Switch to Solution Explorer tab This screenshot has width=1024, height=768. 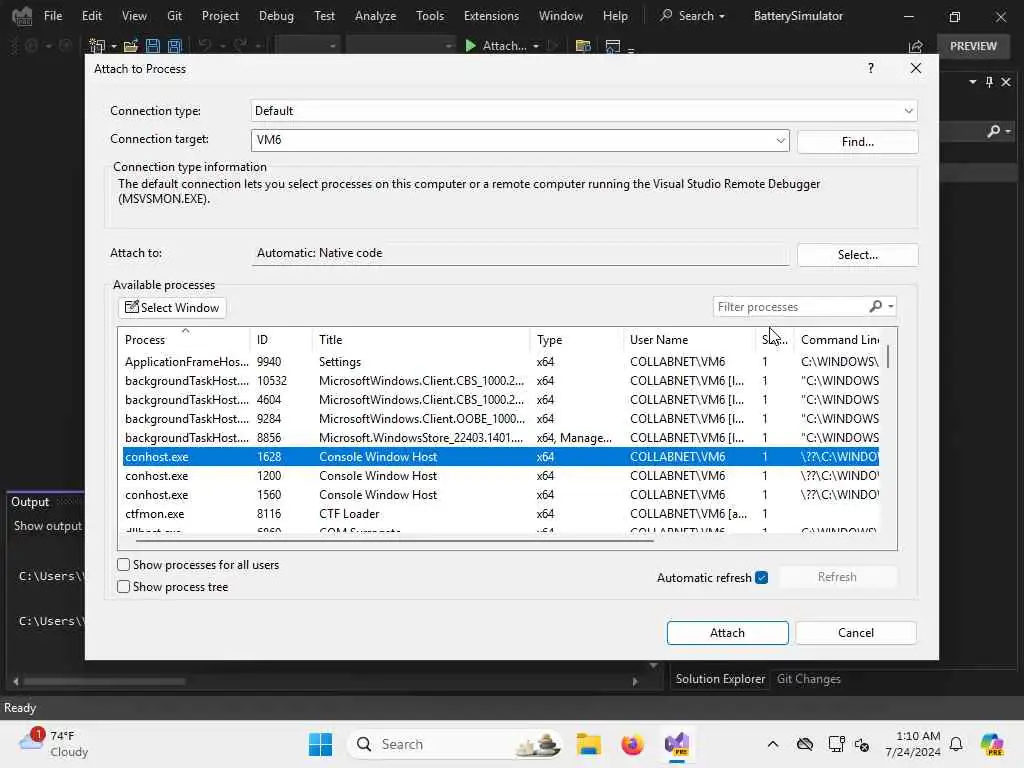(x=720, y=679)
